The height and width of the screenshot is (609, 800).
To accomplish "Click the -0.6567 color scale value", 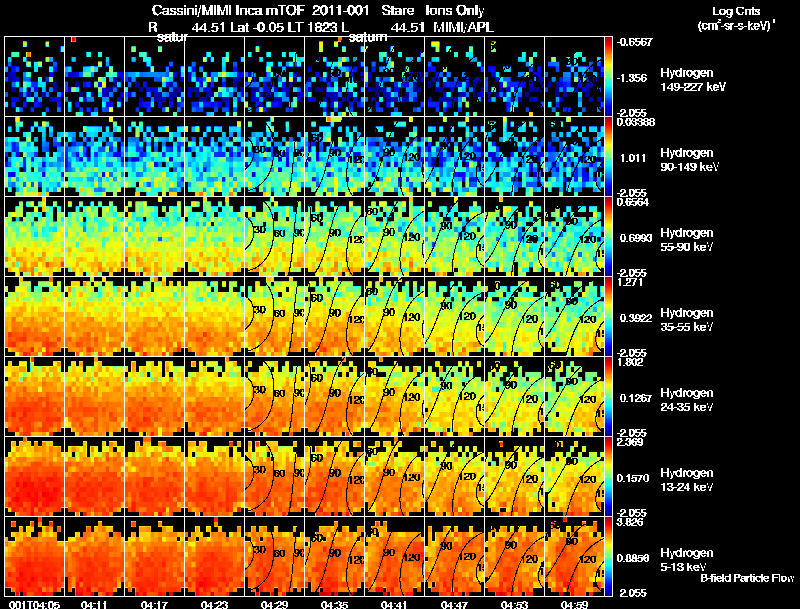I will click(x=634, y=42).
